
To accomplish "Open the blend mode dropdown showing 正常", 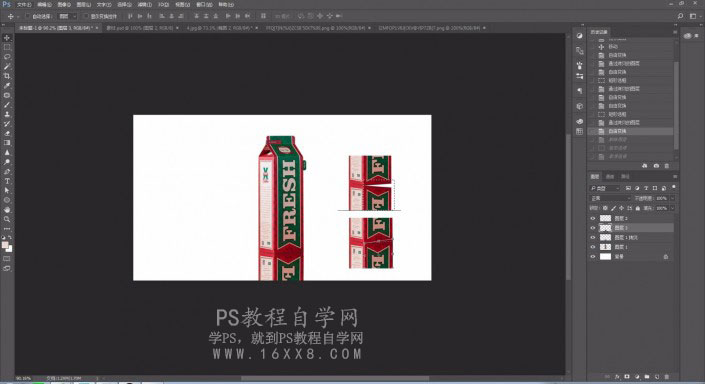I will [x=610, y=198].
